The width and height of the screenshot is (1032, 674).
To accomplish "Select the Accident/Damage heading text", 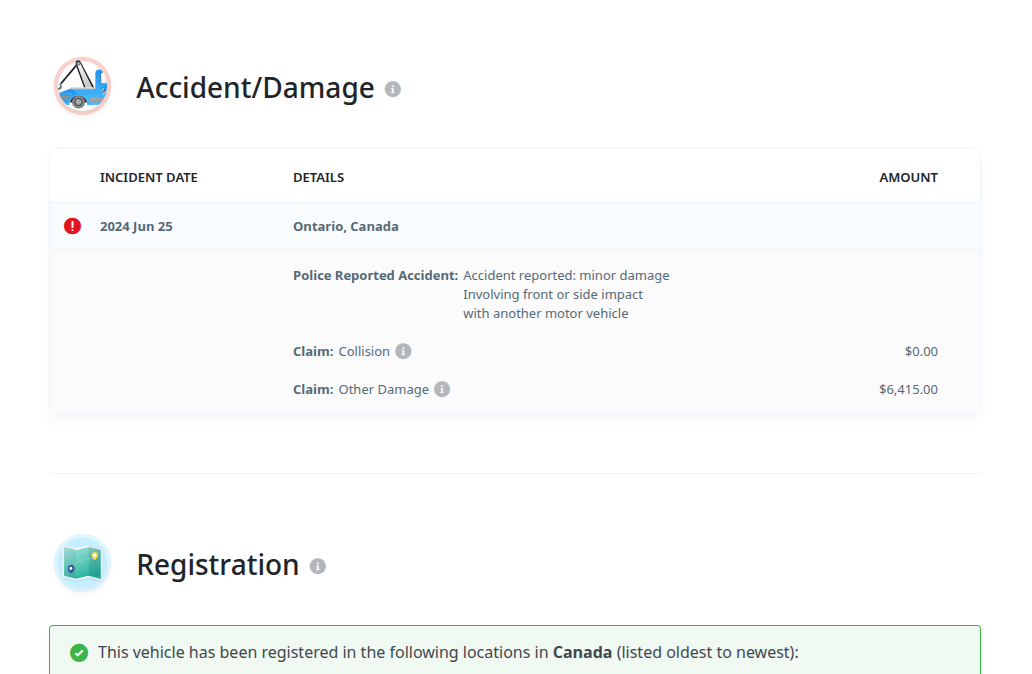I will point(255,88).
